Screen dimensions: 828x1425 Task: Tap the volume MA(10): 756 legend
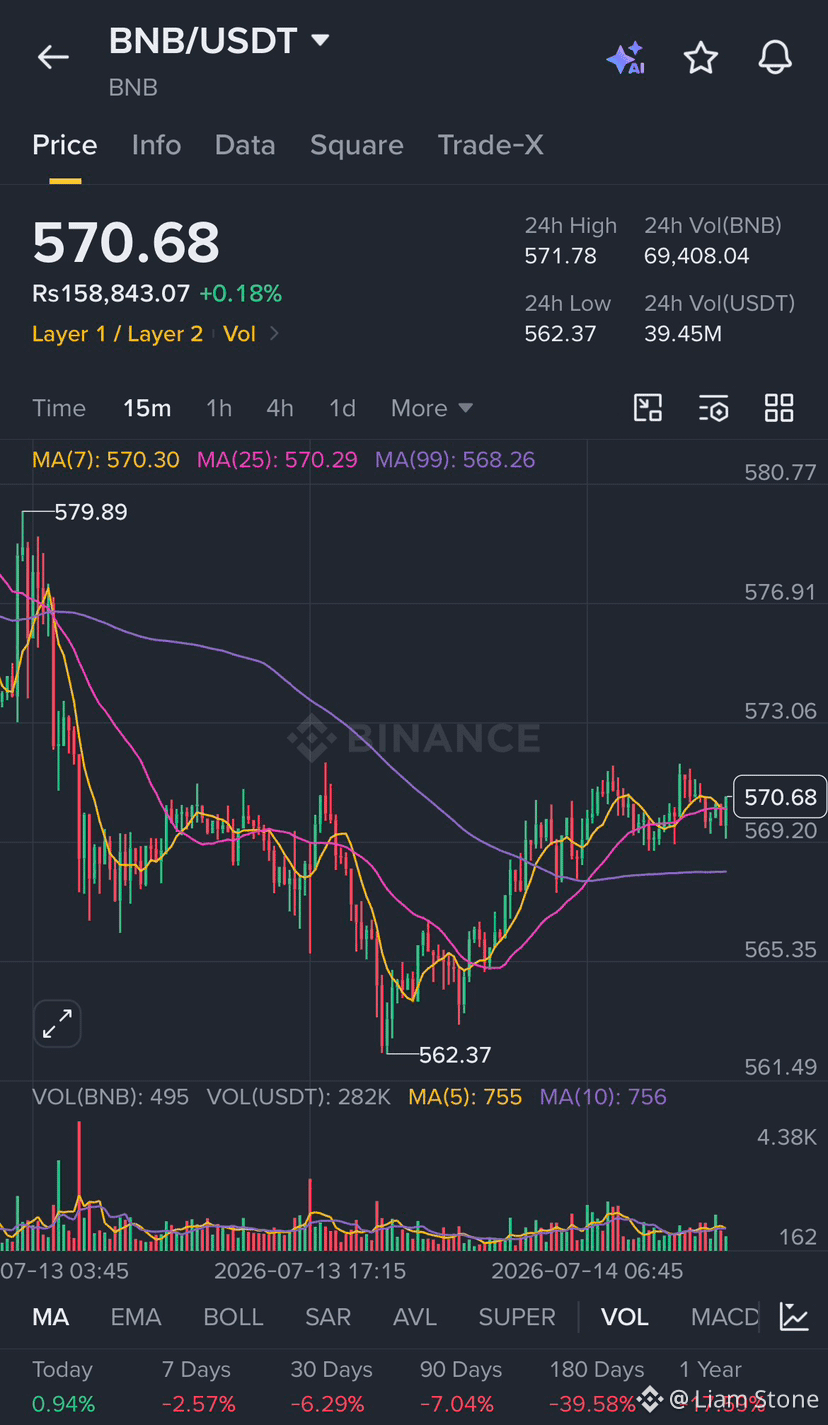click(x=603, y=1097)
